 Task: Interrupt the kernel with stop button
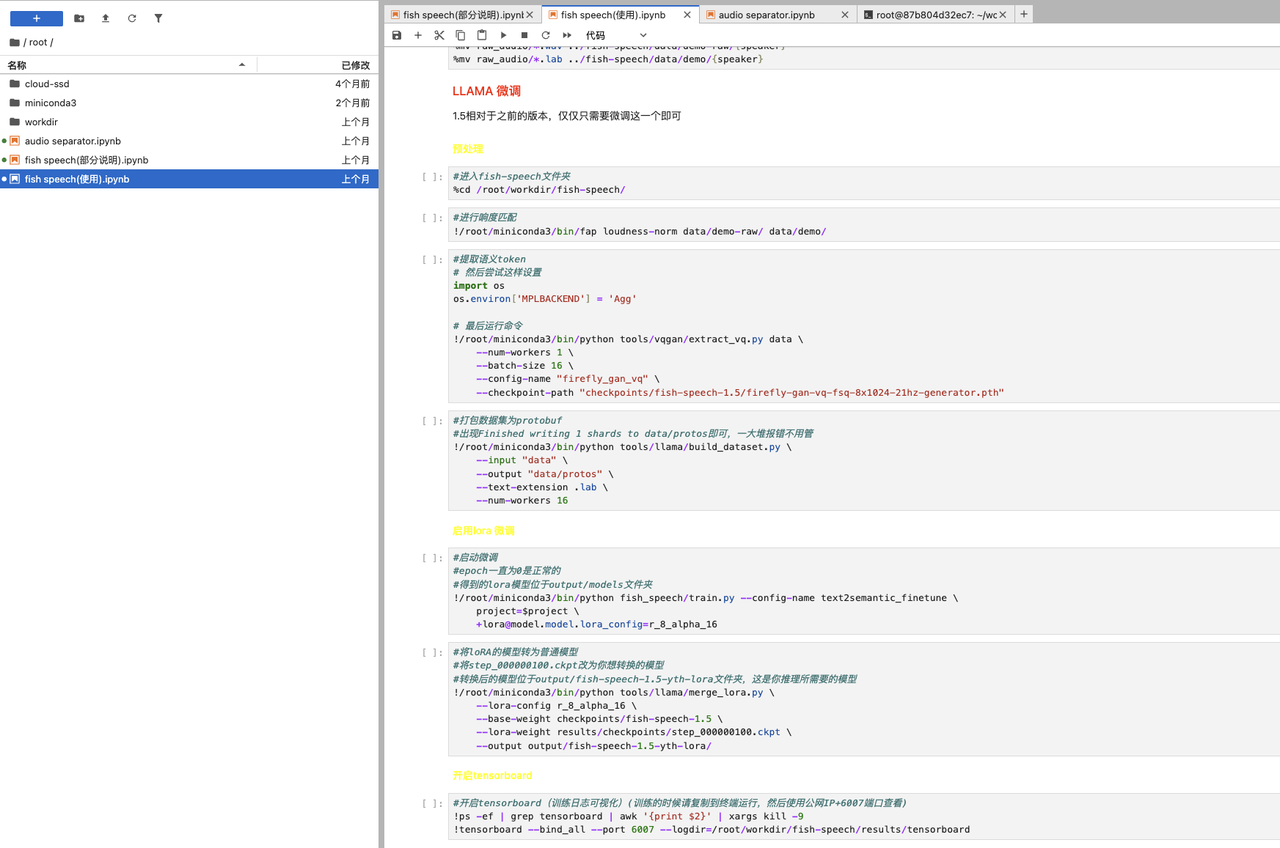524,35
